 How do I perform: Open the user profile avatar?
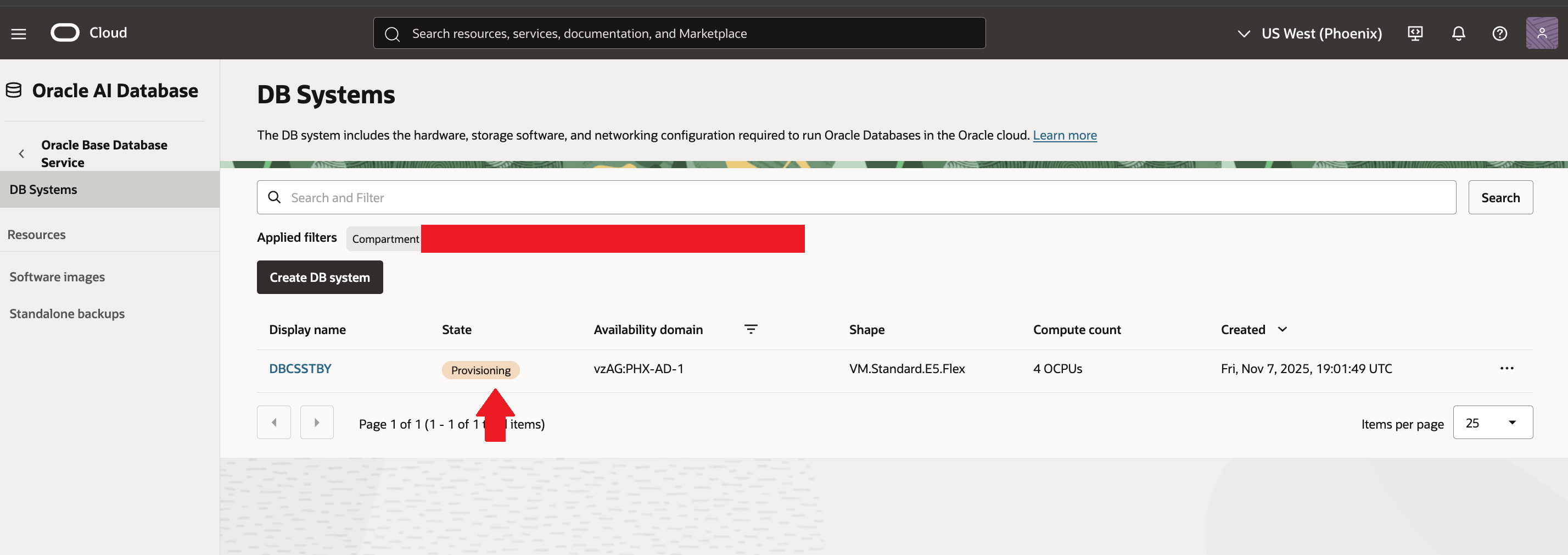[x=1541, y=34]
